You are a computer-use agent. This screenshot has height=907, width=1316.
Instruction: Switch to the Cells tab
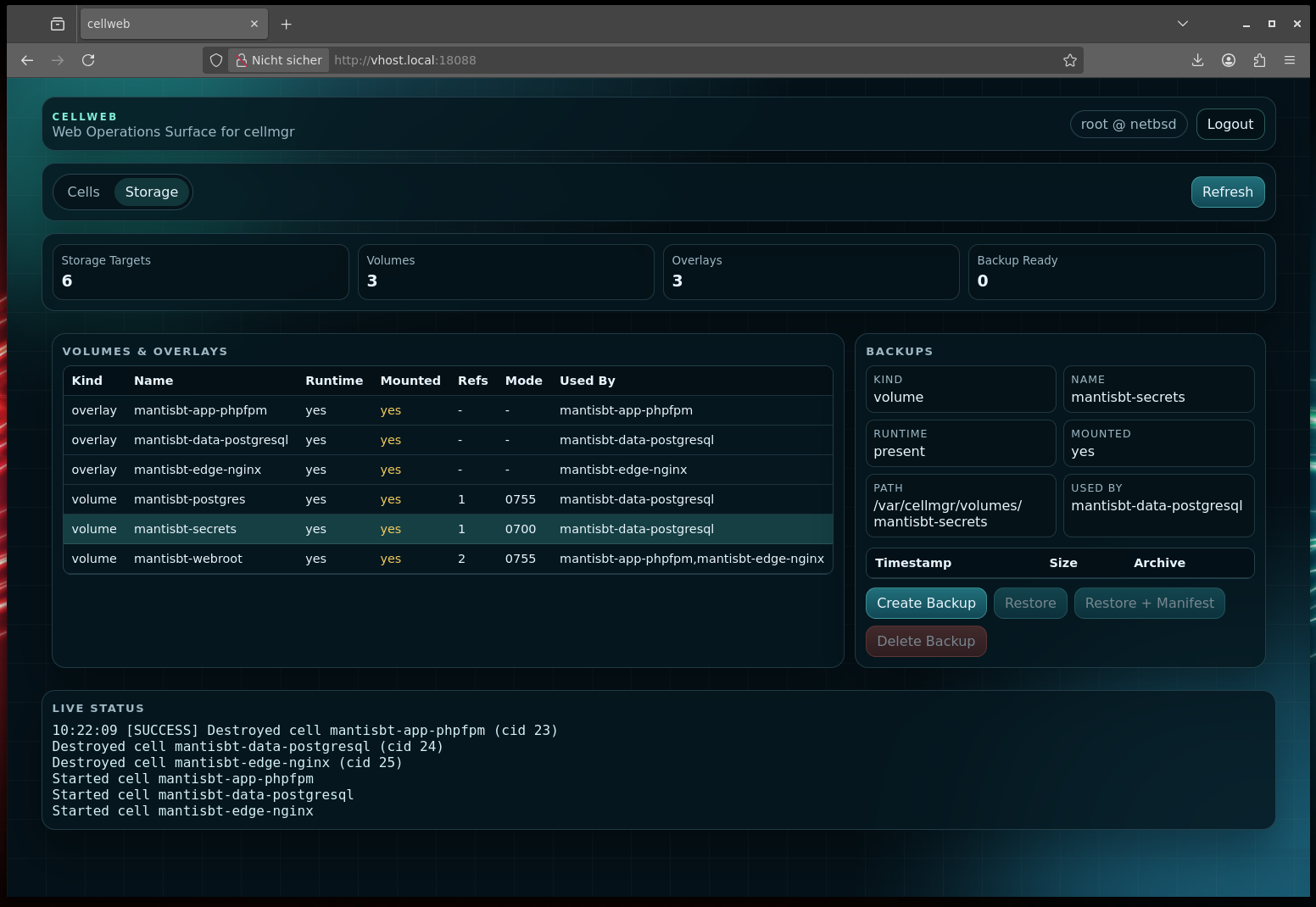click(x=83, y=192)
